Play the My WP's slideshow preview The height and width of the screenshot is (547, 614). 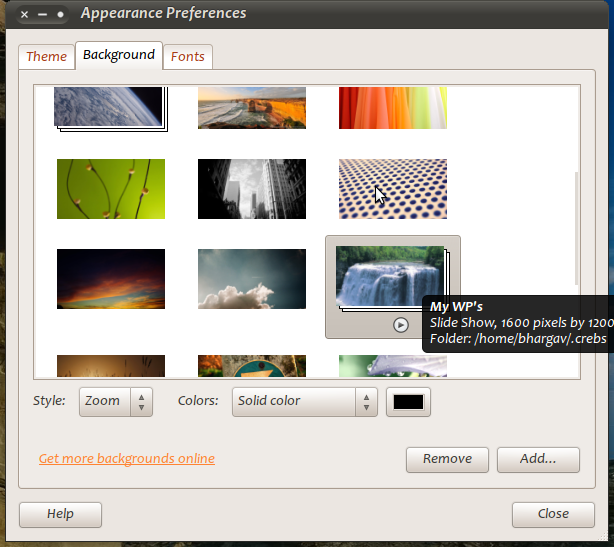(401, 325)
